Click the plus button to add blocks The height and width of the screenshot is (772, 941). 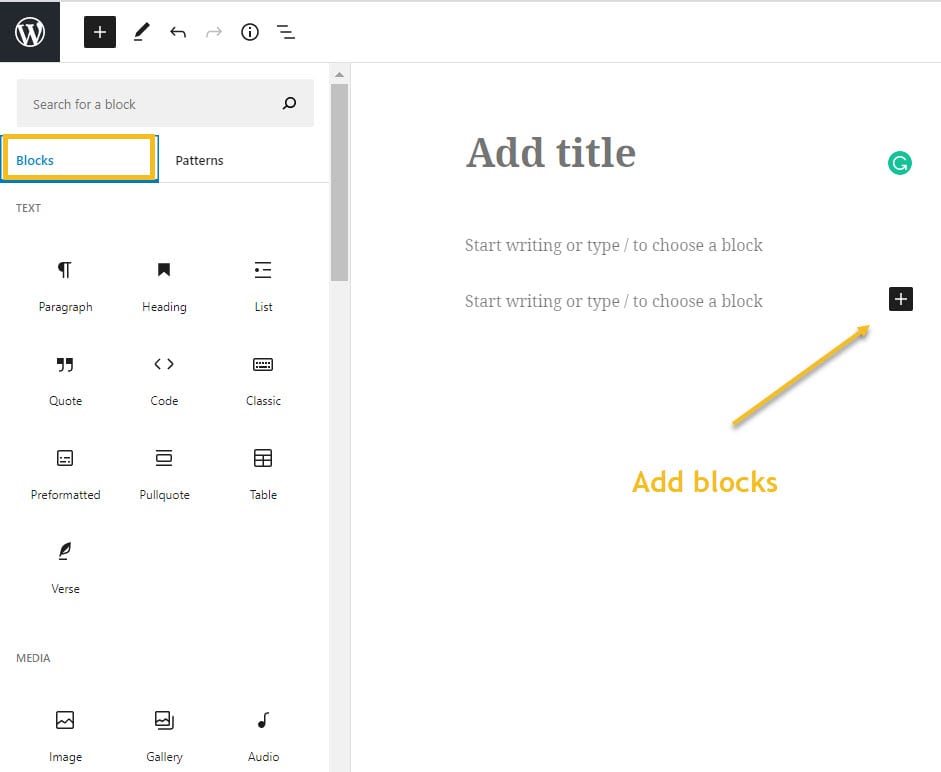click(899, 299)
